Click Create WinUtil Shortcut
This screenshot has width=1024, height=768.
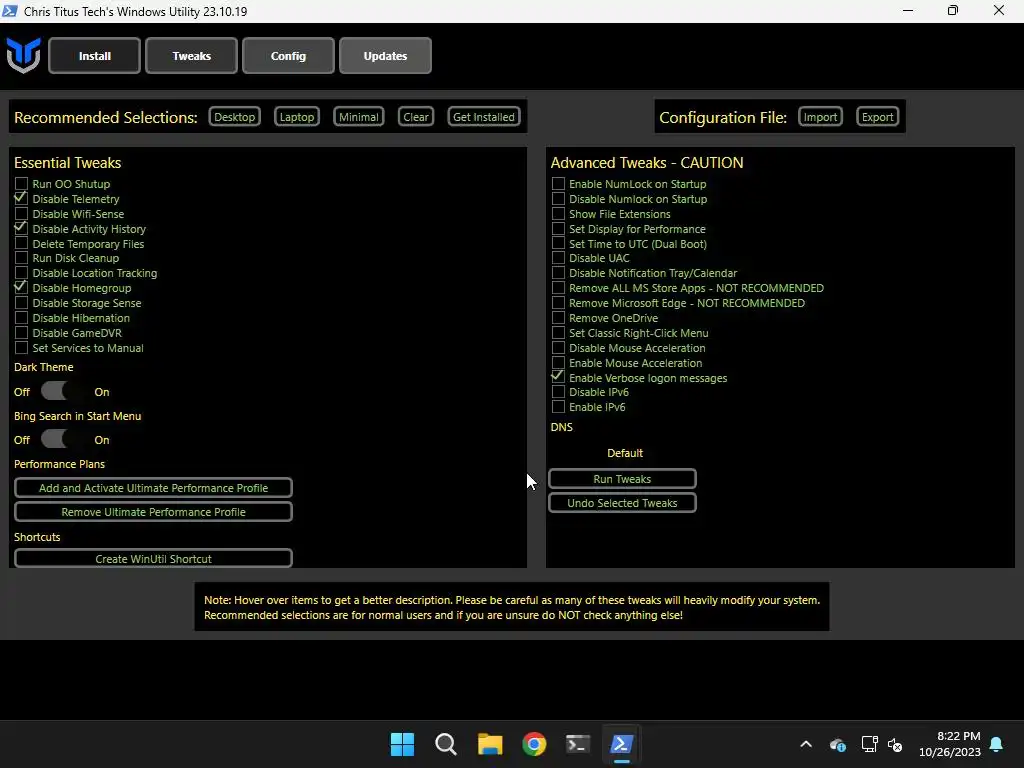click(x=153, y=558)
